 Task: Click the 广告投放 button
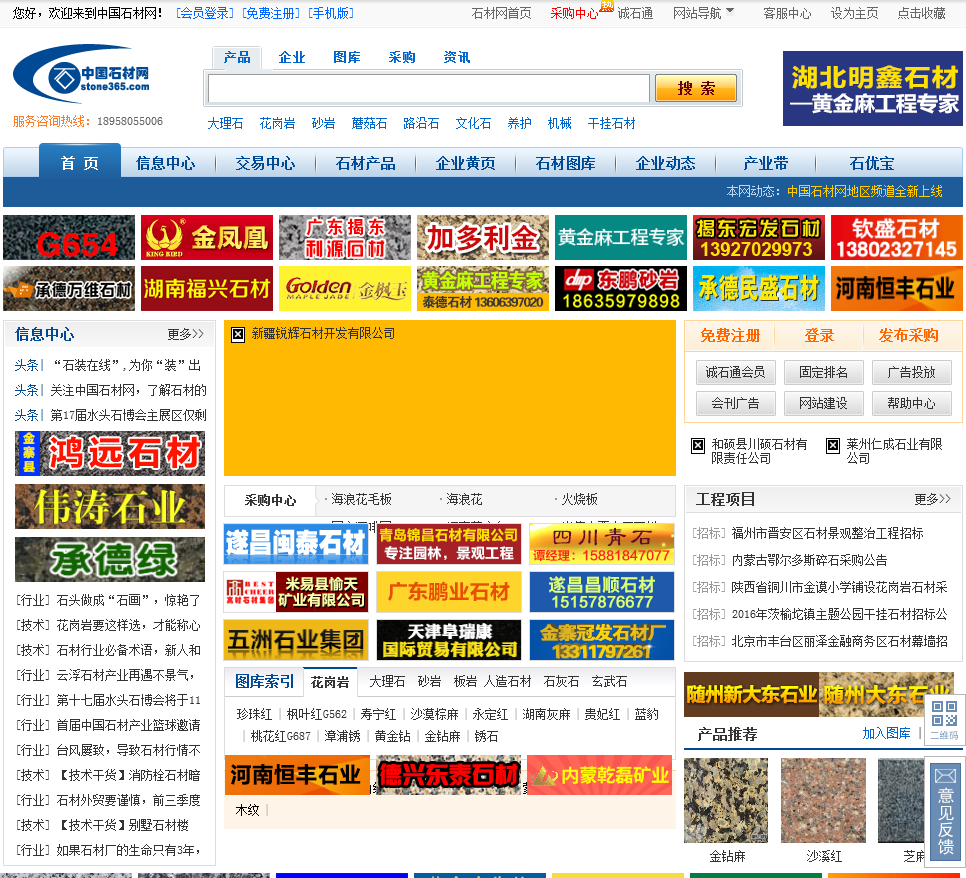[x=912, y=372]
